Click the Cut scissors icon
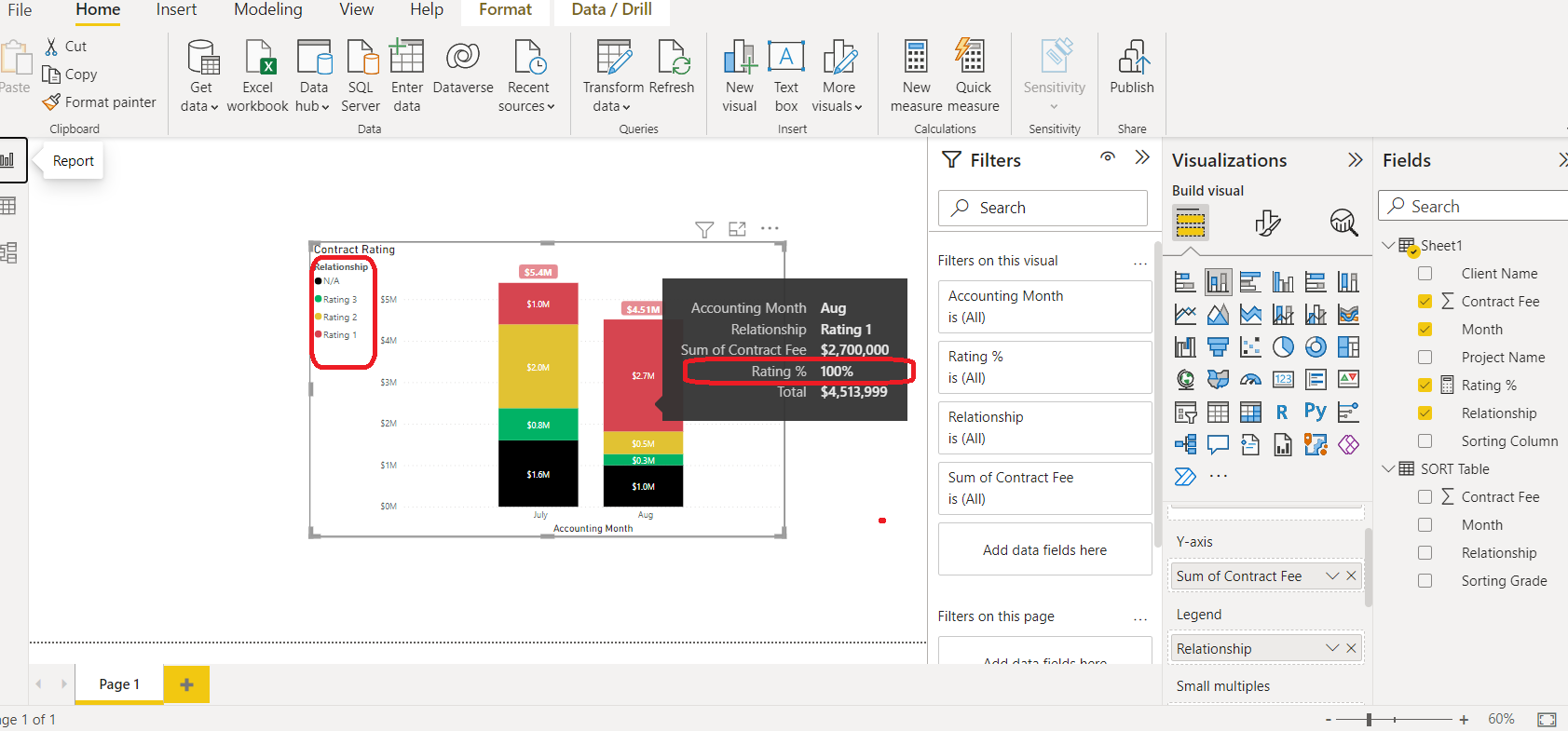This screenshot has height=731, width=1568. pyautogui.click(x=51, y=47)
